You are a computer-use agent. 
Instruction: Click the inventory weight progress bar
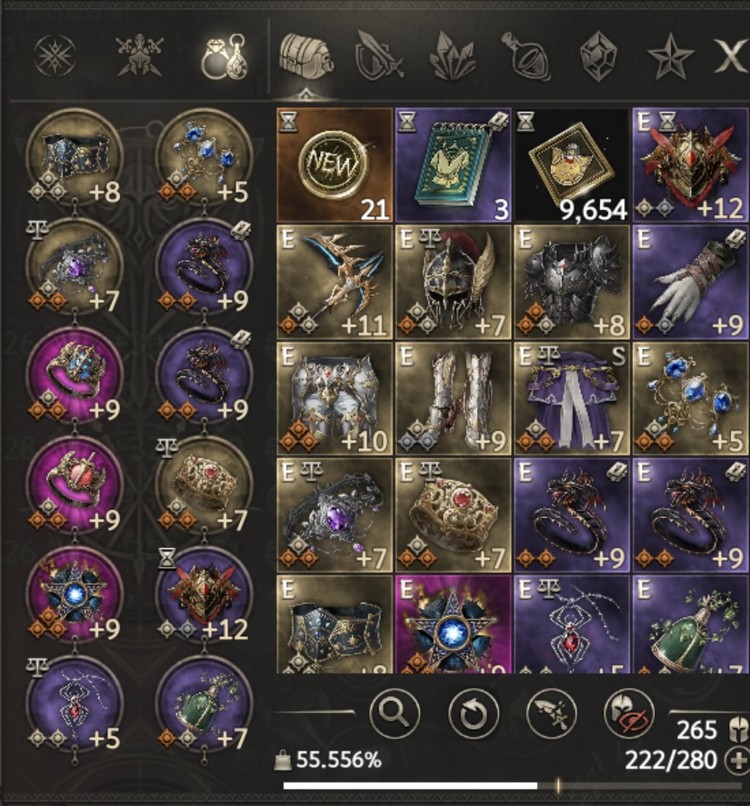[x=514, y=785]
